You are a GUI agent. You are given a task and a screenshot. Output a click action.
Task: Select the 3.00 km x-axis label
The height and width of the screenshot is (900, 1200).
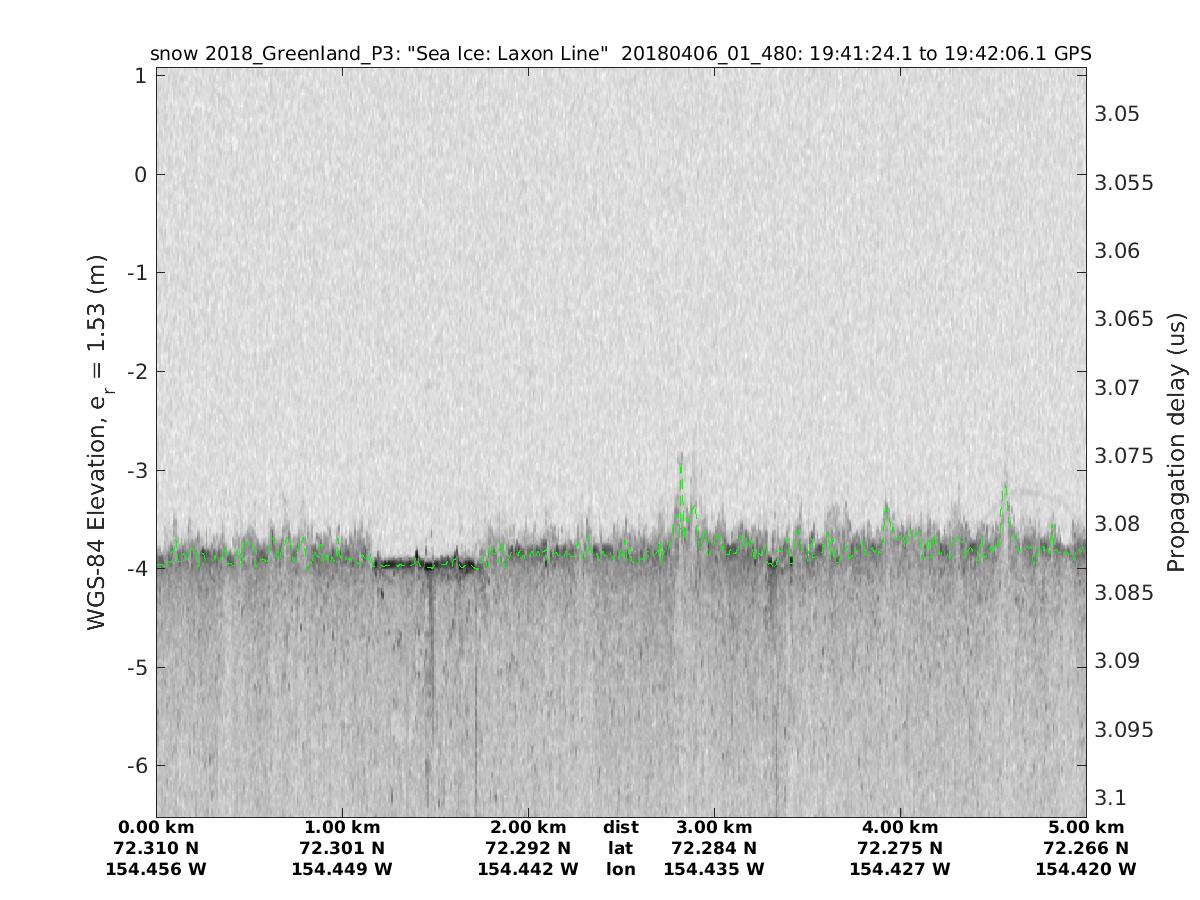[x=714, y=828]
